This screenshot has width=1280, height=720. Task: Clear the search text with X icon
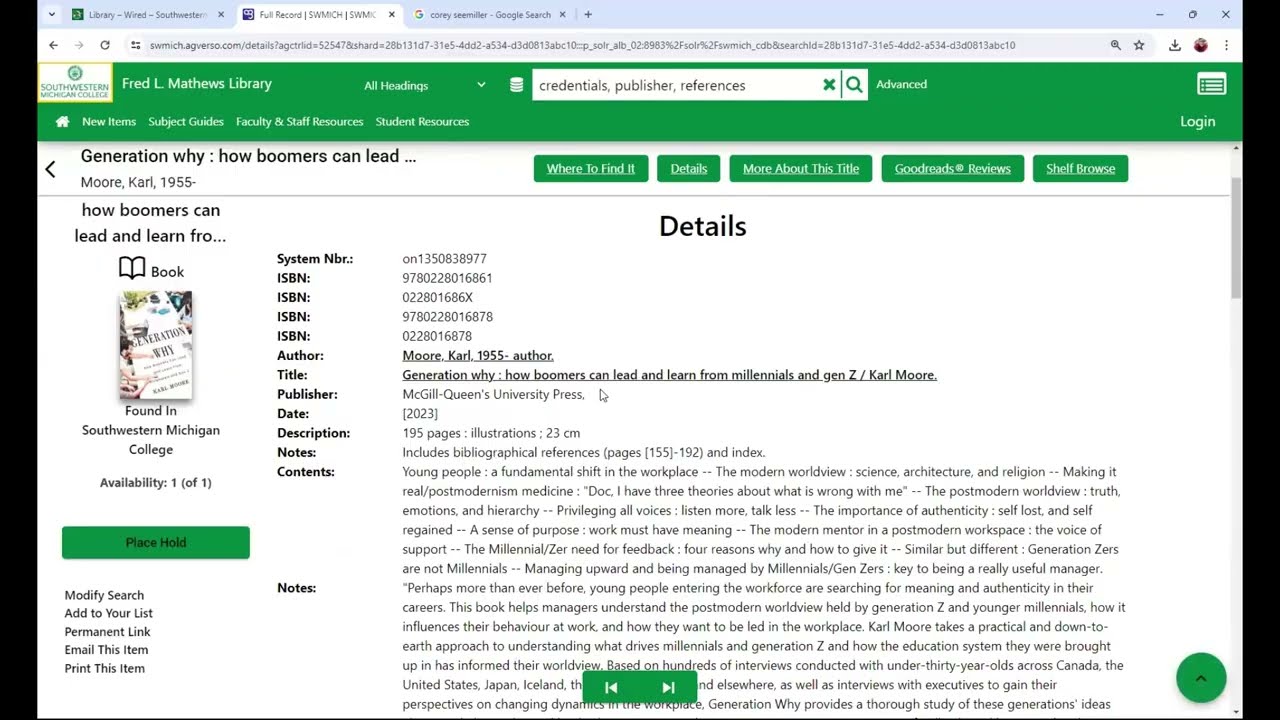pos(829,85)
